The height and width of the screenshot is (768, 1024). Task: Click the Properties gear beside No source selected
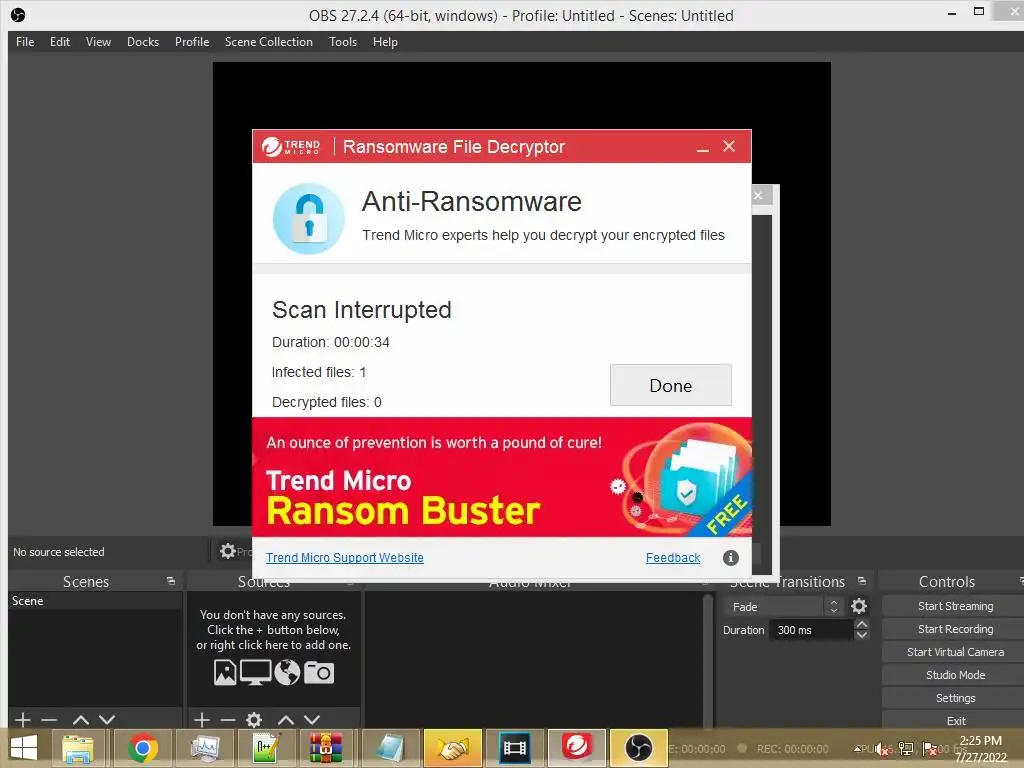tap(228, 551)
